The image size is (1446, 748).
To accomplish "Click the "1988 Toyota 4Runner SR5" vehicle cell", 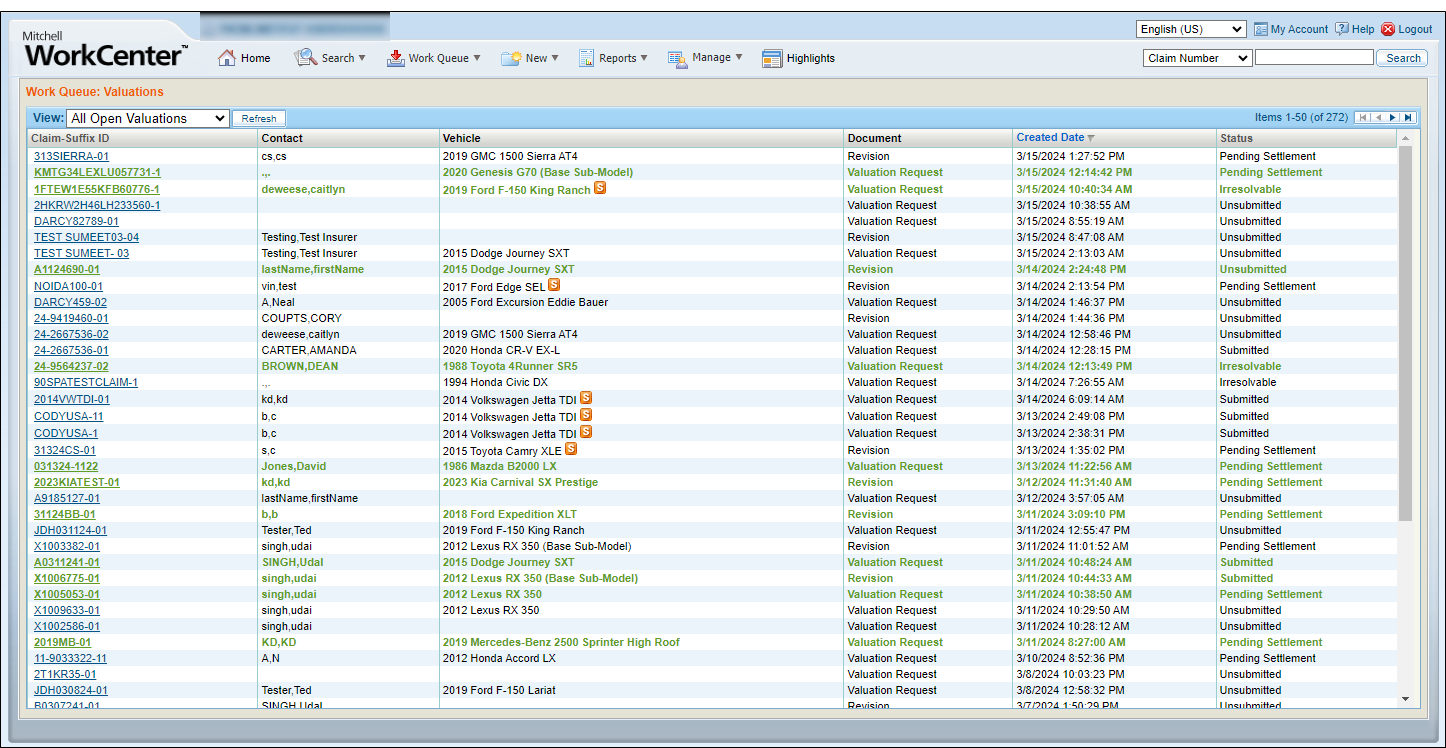I will (510, 366).
